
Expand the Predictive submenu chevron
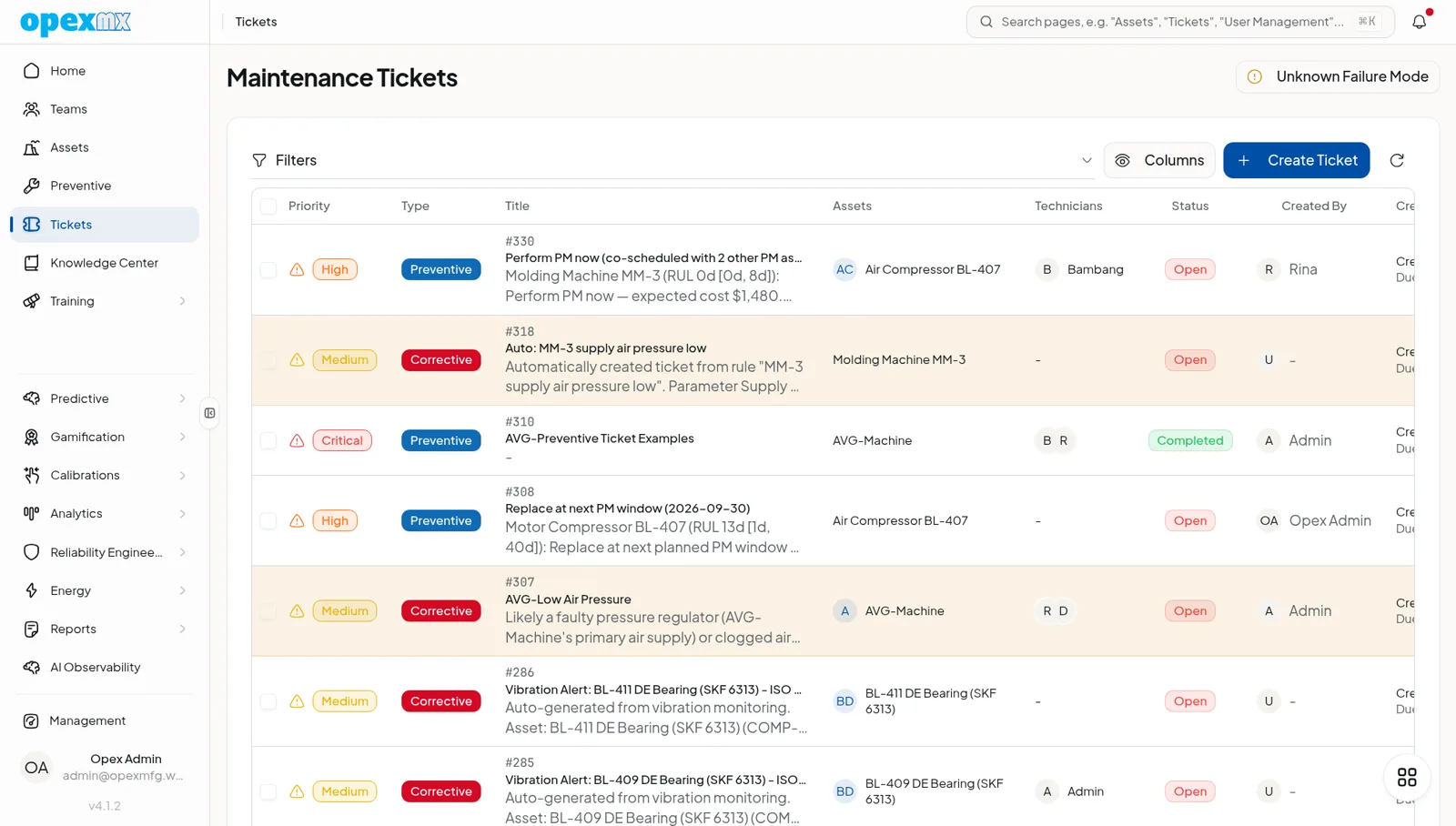(182, 398)
